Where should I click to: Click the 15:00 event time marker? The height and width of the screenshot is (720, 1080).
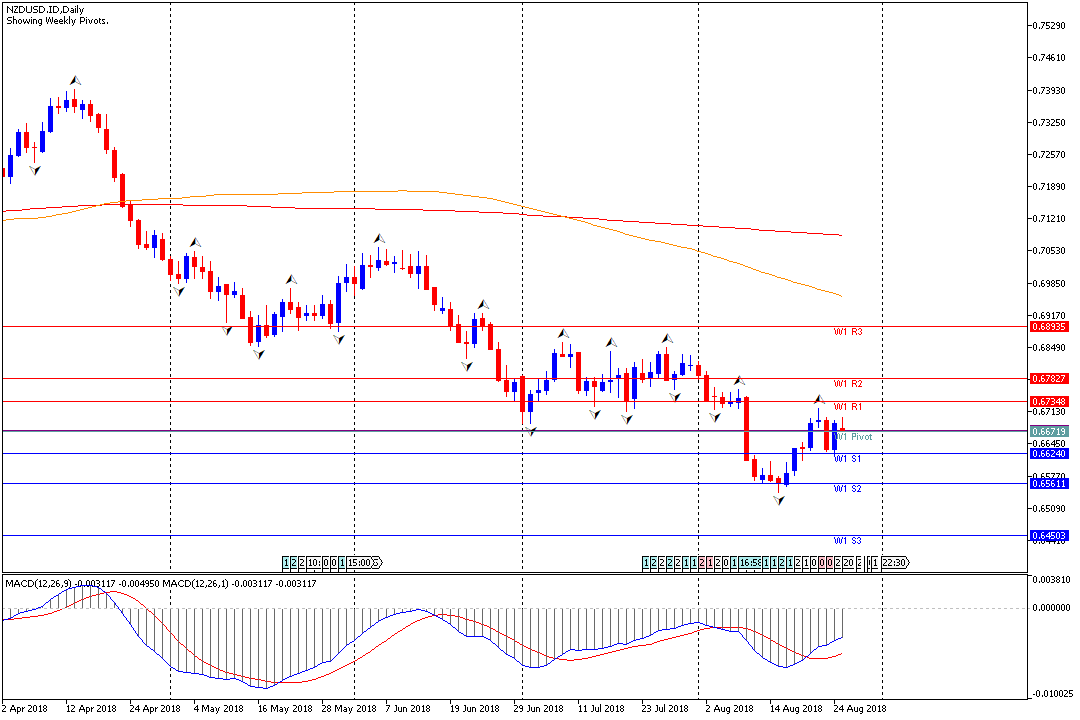360,563
